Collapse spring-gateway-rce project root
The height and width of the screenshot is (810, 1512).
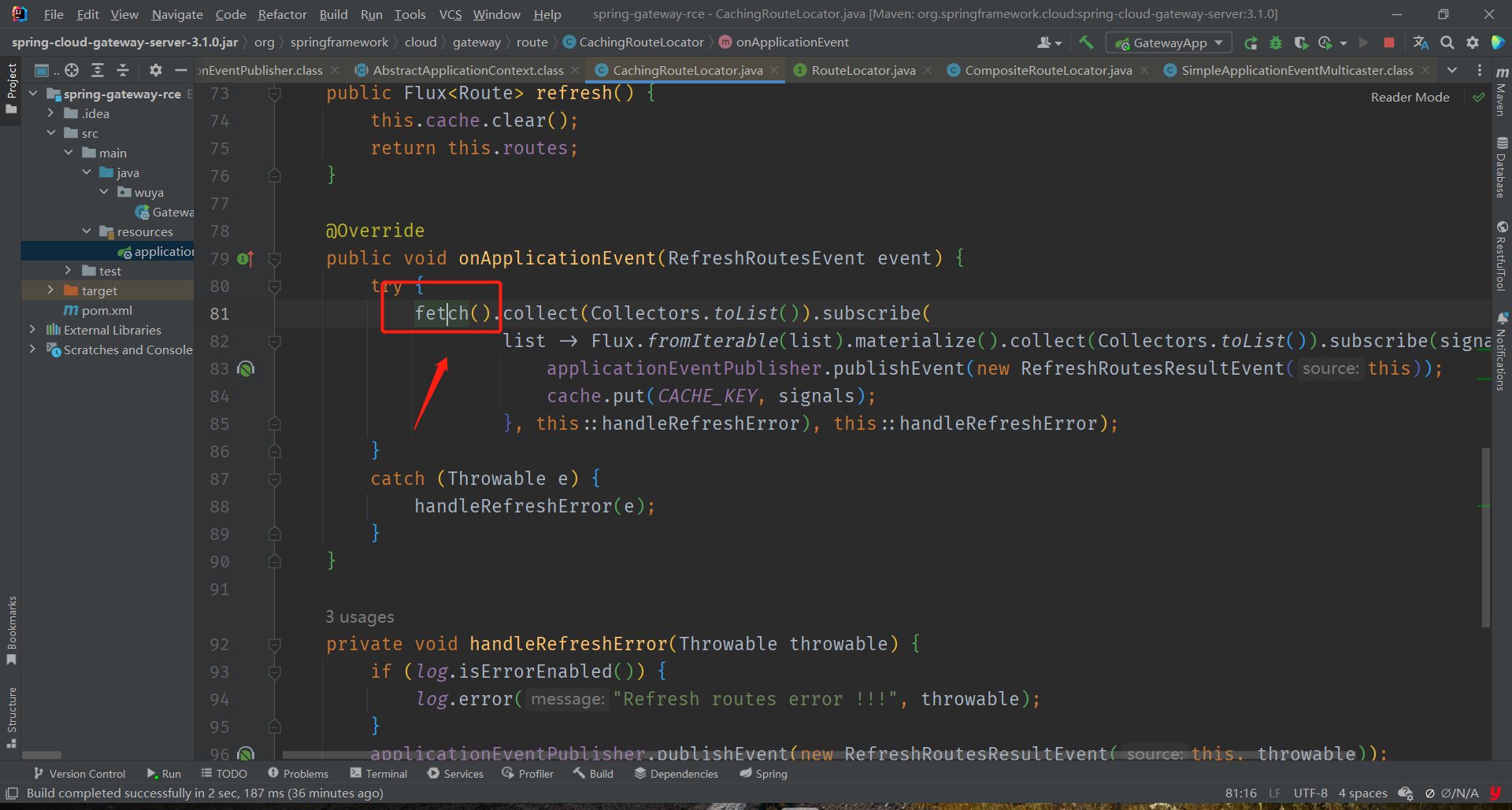click(33, 94)
